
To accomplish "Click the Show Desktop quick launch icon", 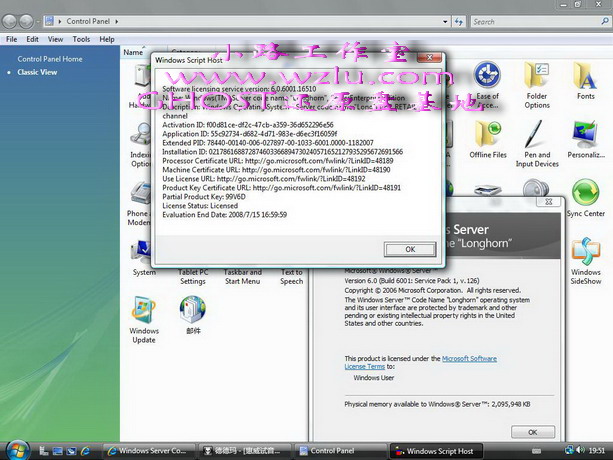I will tap(57, 451).
